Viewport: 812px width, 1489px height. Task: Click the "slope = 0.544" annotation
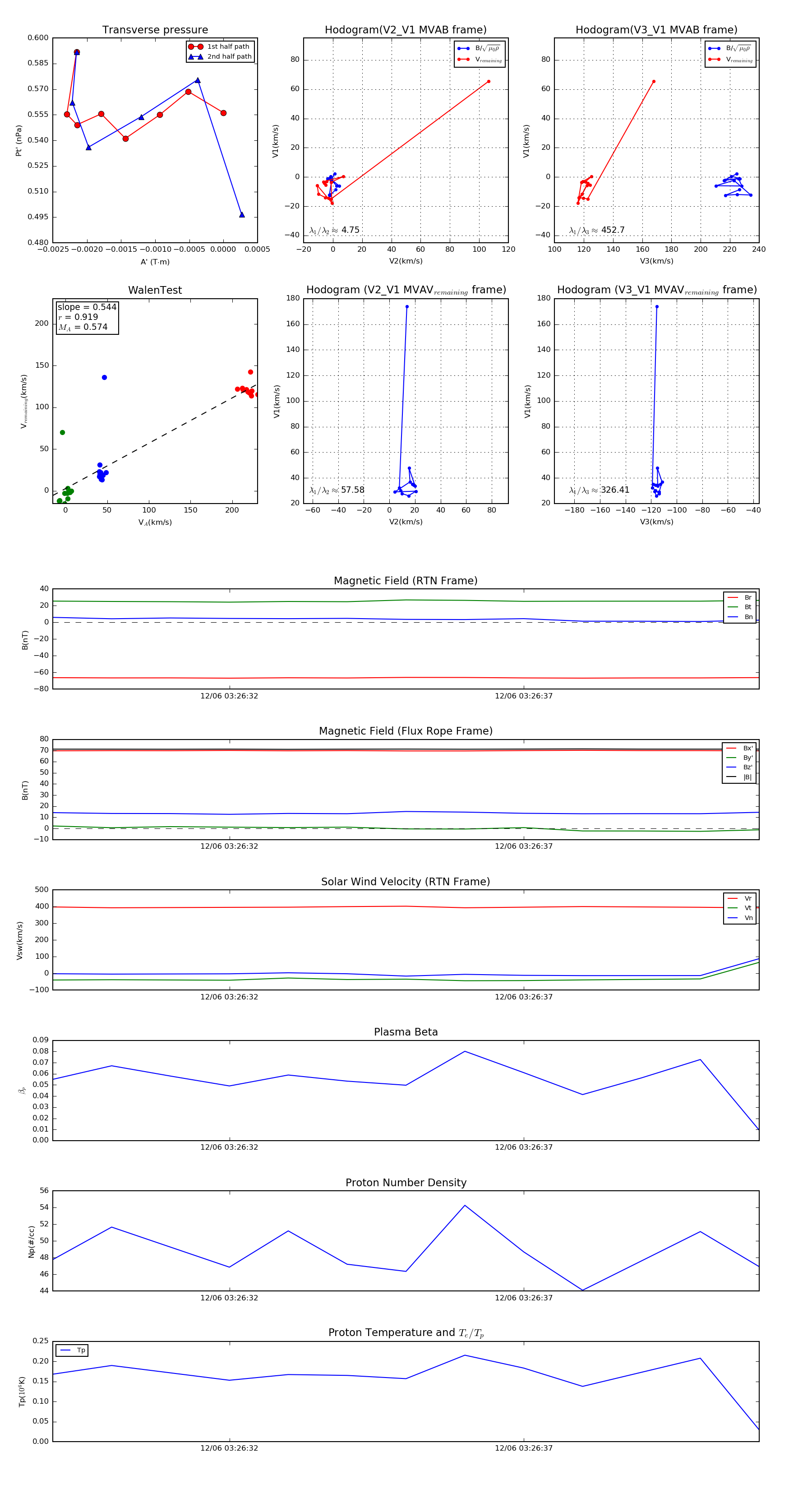click(x=87, y=307)
